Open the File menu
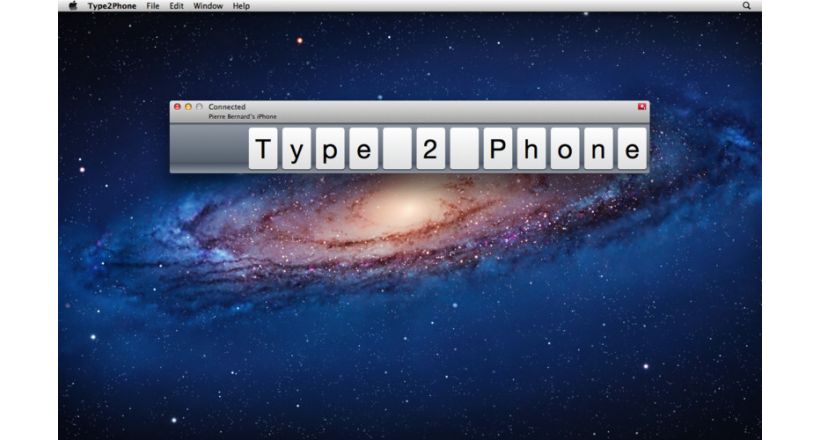This screenshot has height=440, width=820. [153, 6]
